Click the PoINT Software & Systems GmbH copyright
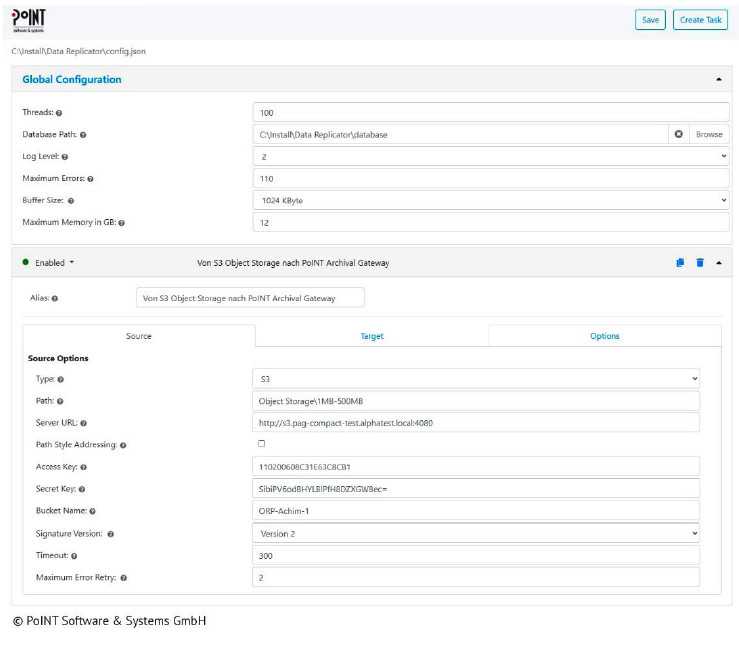 tap(109, 621)
